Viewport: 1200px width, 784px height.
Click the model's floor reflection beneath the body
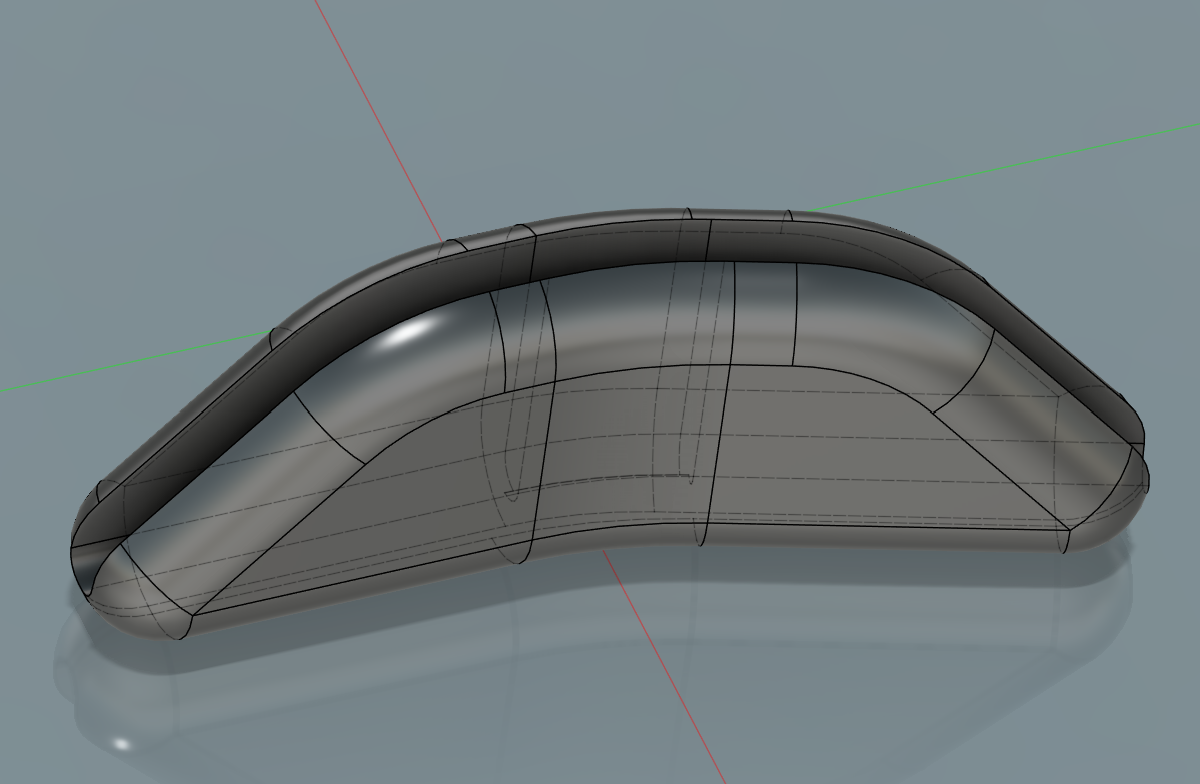click(x=400, y=690)
